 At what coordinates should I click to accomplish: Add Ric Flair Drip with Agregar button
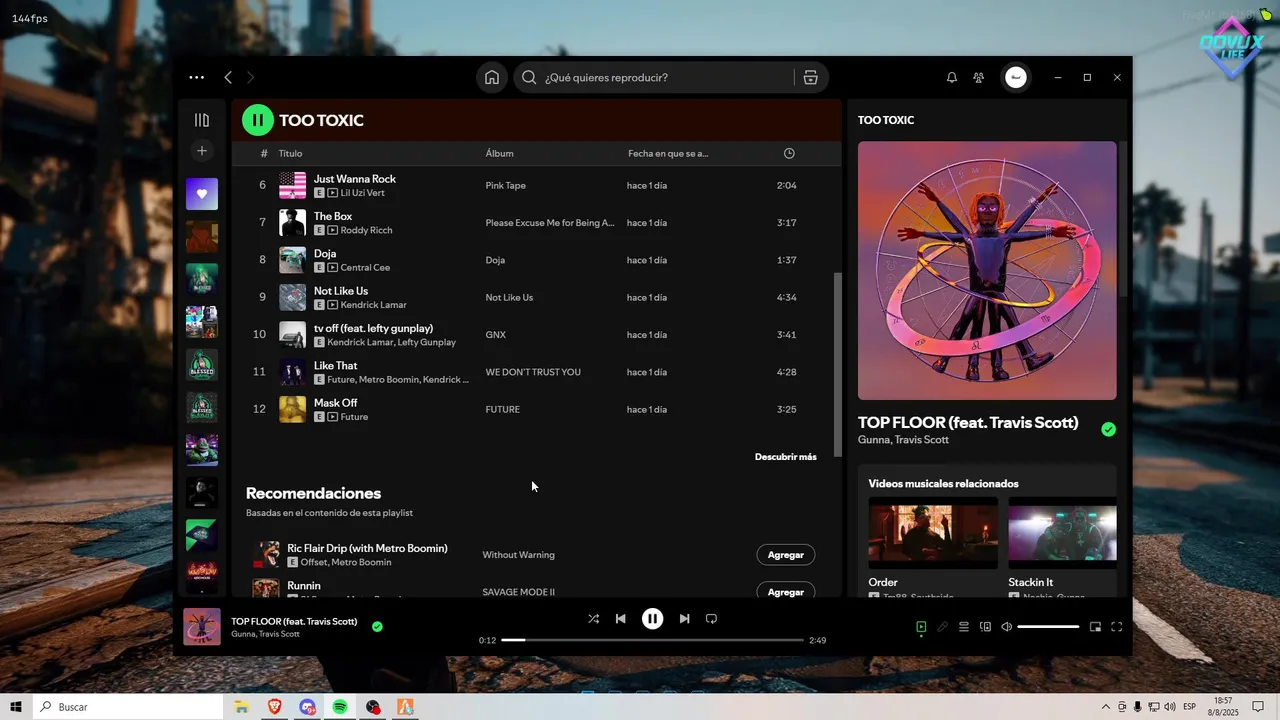coord(785,555)
